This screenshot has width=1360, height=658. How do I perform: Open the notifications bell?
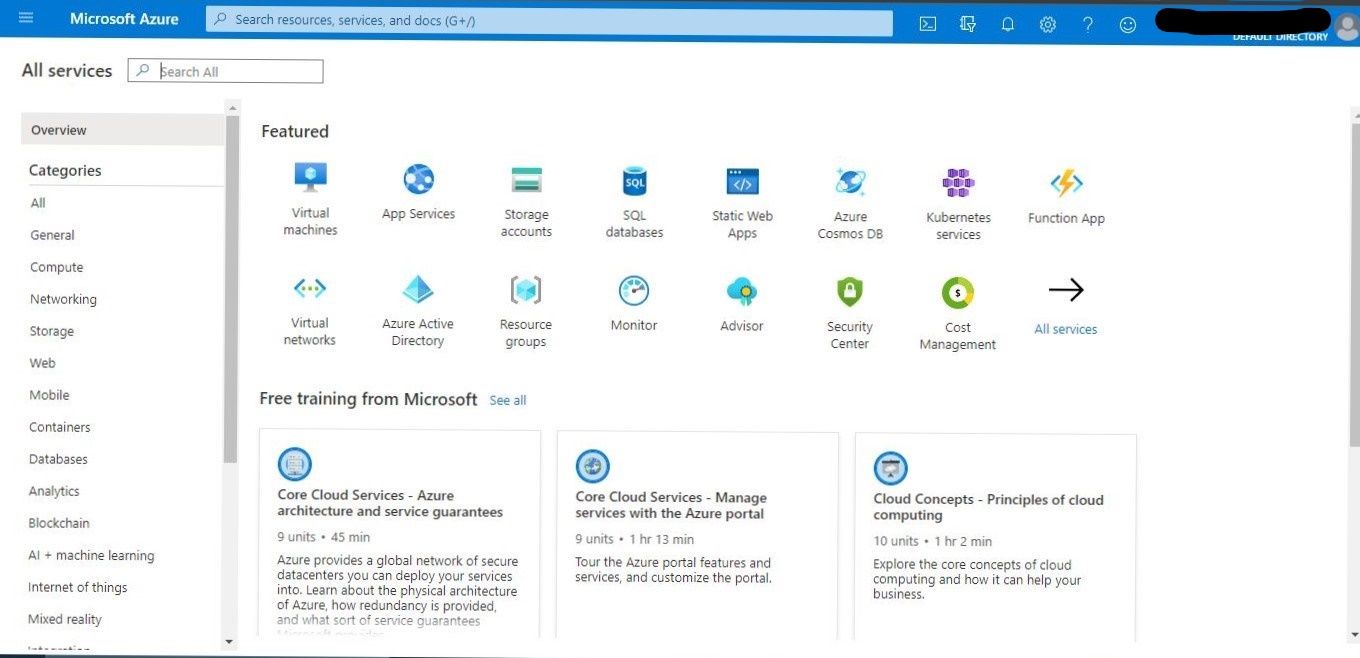tap(1007, 23)
